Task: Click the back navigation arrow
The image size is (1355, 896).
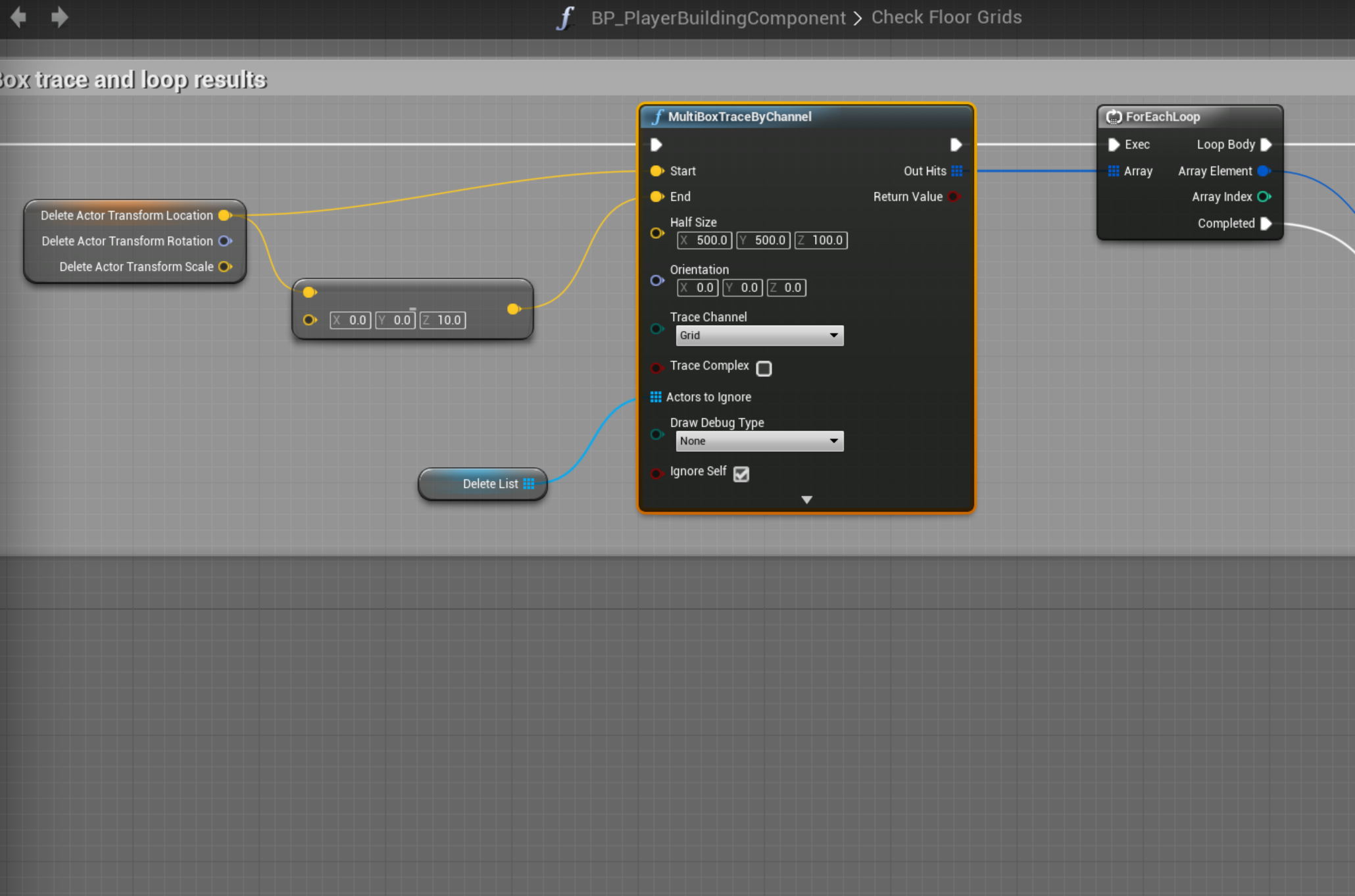Action: pos(18,16)
